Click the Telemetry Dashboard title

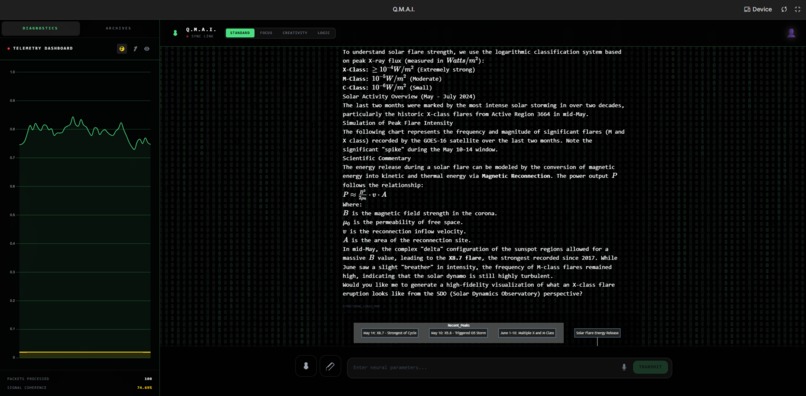click(43, 48)
